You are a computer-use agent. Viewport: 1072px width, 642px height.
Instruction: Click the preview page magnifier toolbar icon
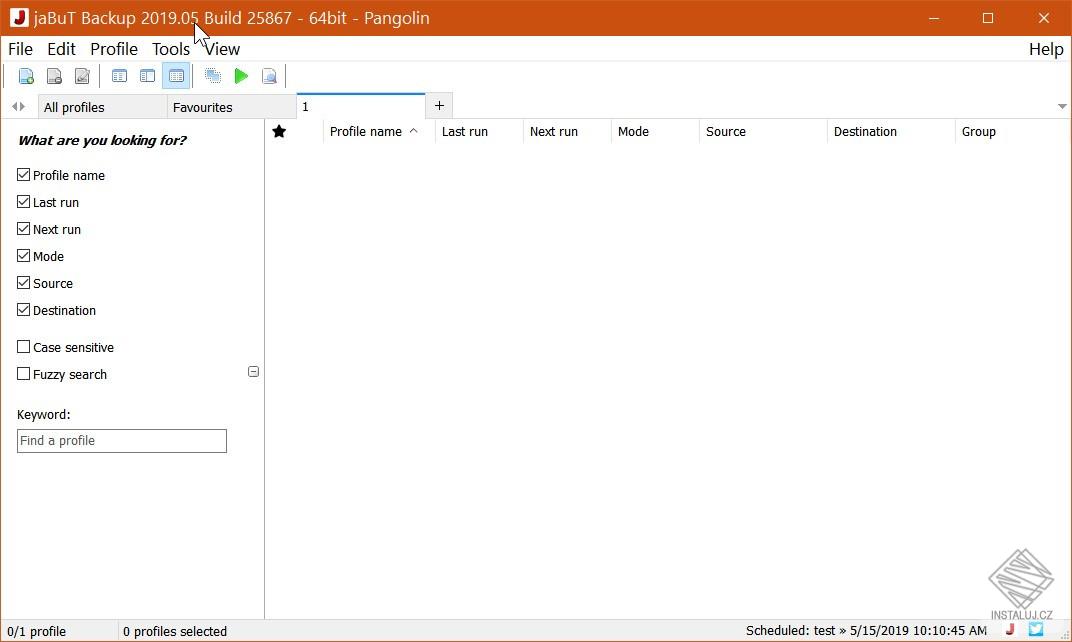(269, 76)
